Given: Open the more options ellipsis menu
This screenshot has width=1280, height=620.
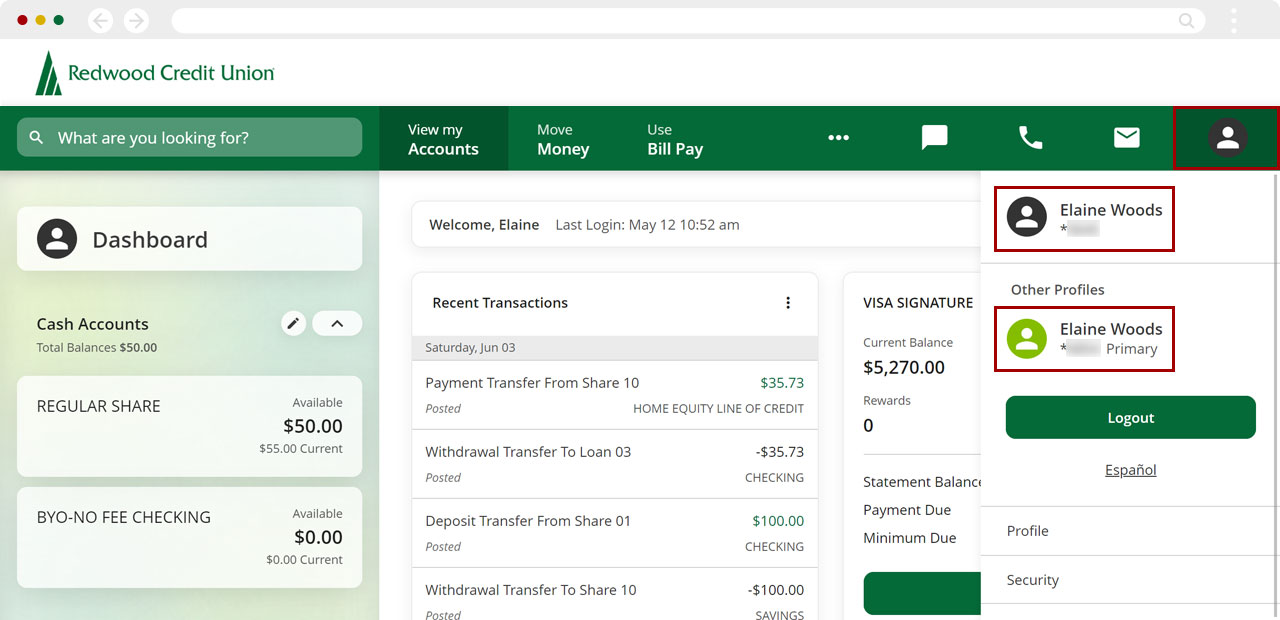Looking at the screenshot, I should click(x=838, y=138).
